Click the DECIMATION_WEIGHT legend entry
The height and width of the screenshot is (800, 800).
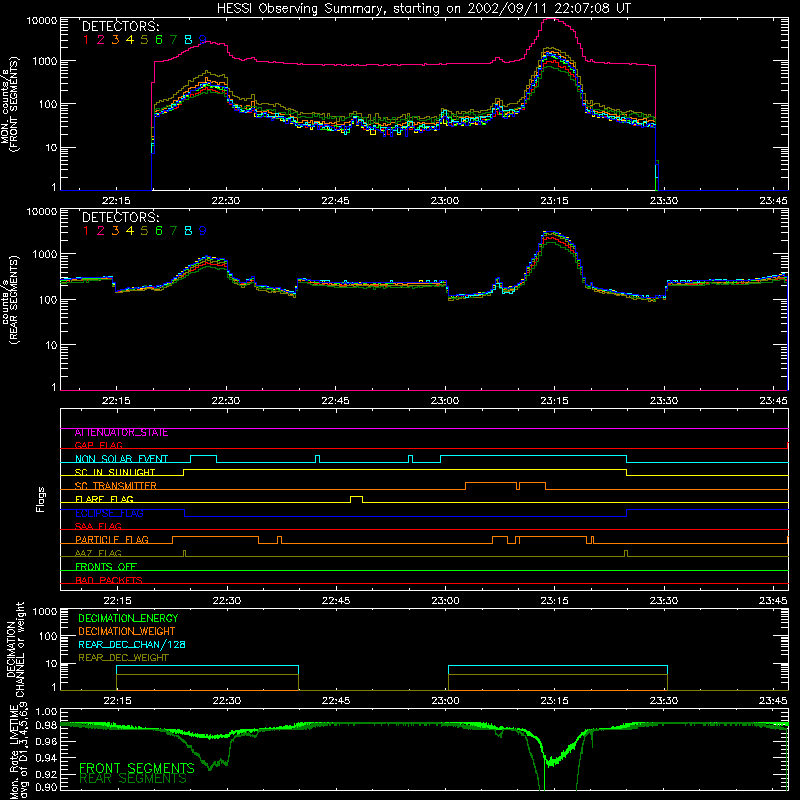coord(127,631)
